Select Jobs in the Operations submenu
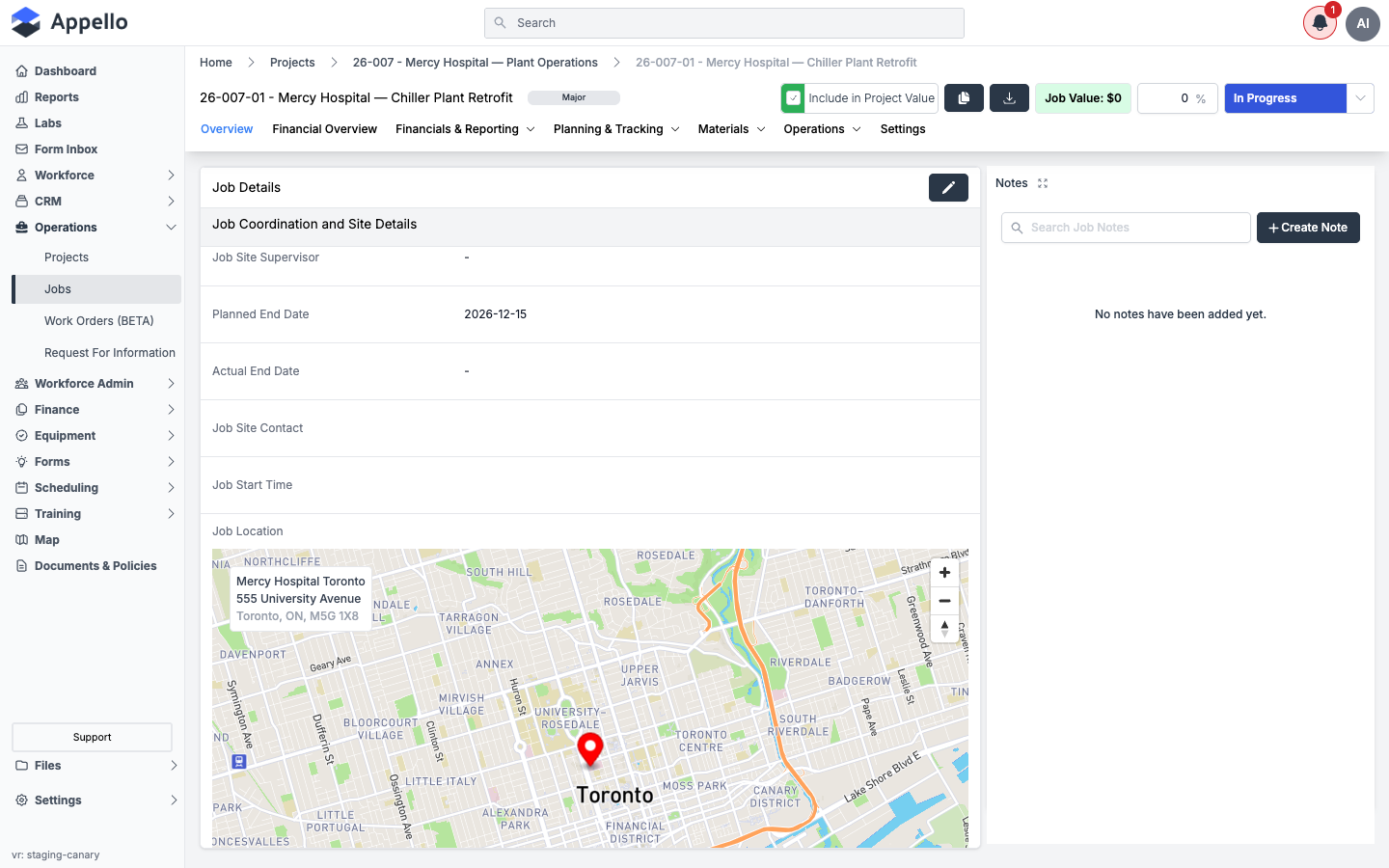 96,289
